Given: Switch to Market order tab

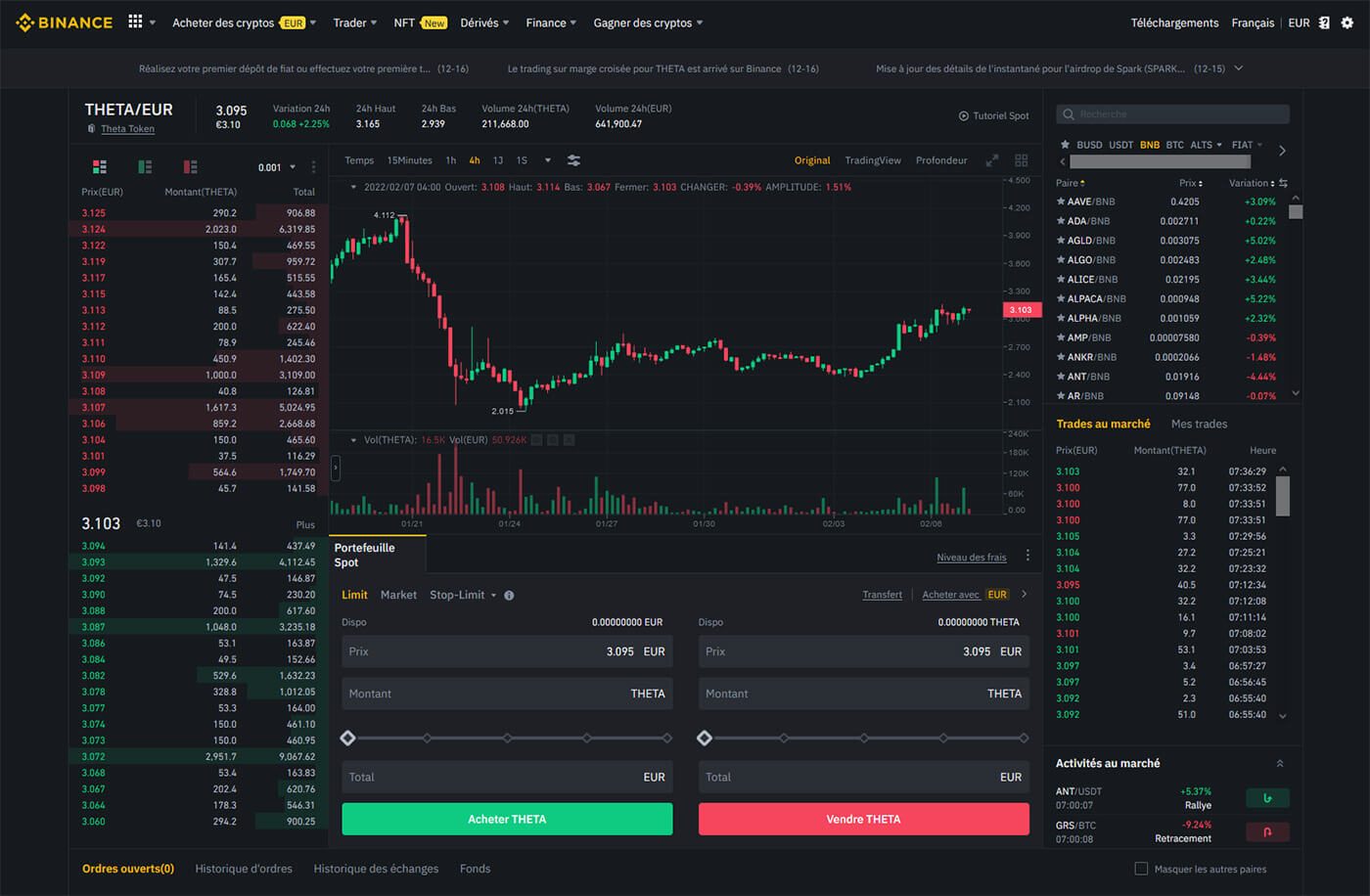Looking at the screenshot, I should (x=398, y=595).
